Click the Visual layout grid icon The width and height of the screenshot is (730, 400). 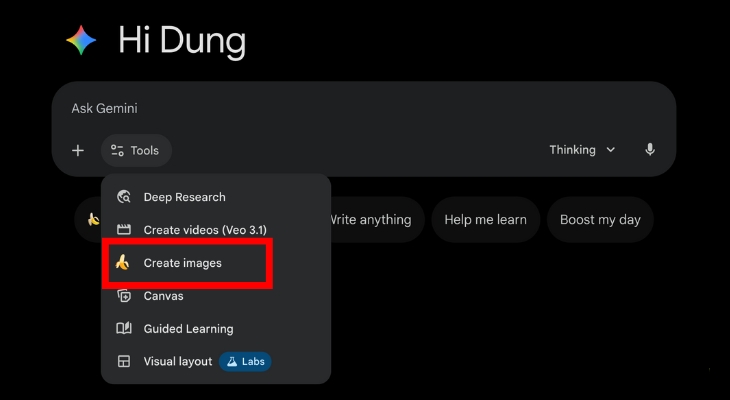coord(124,361)
